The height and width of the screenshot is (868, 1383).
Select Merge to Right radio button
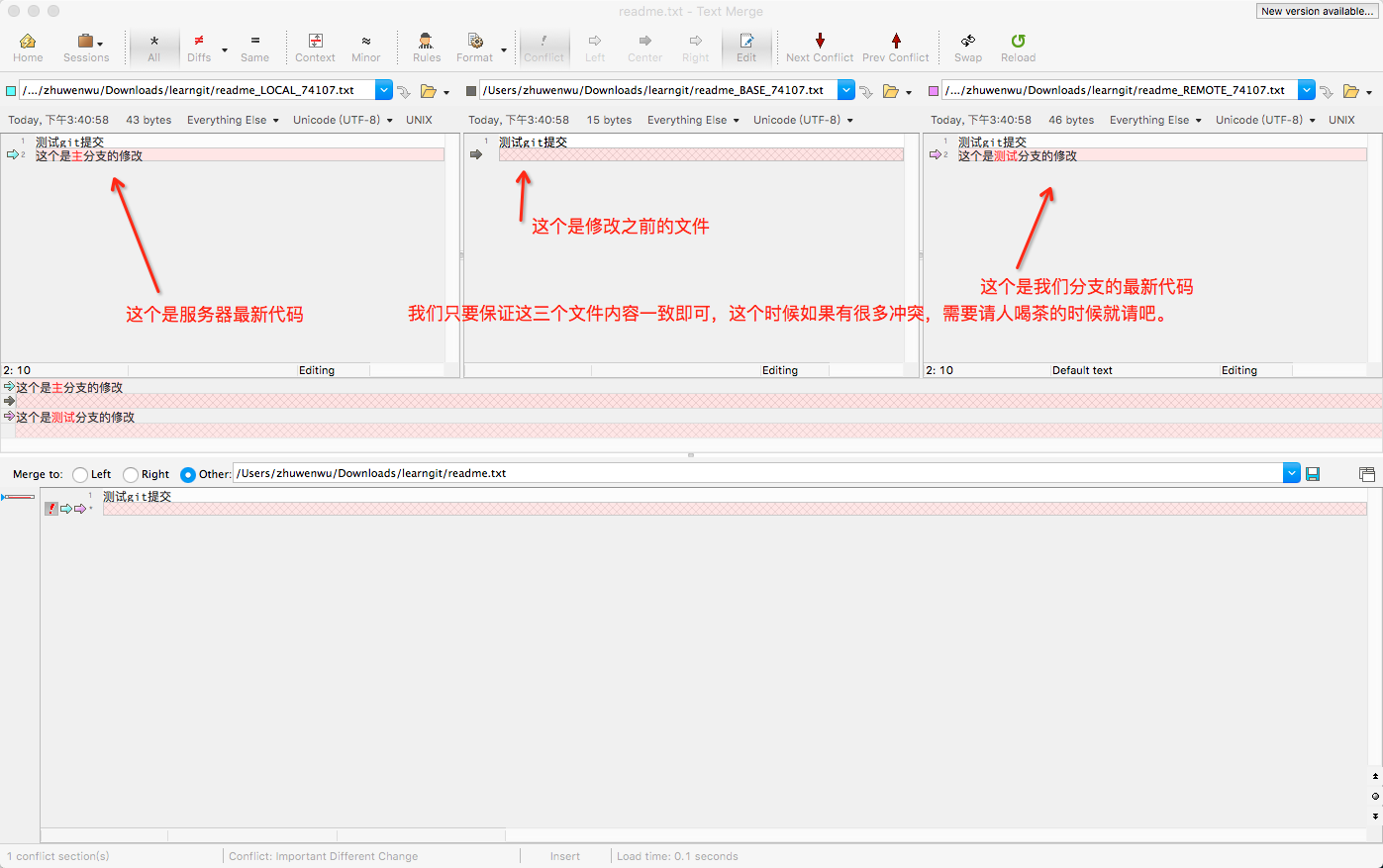[131, 475]
